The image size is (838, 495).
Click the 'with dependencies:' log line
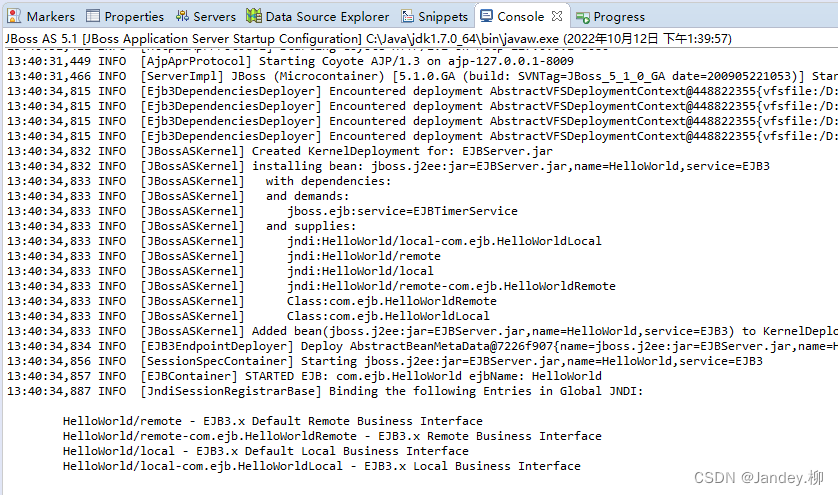point(199,181)
